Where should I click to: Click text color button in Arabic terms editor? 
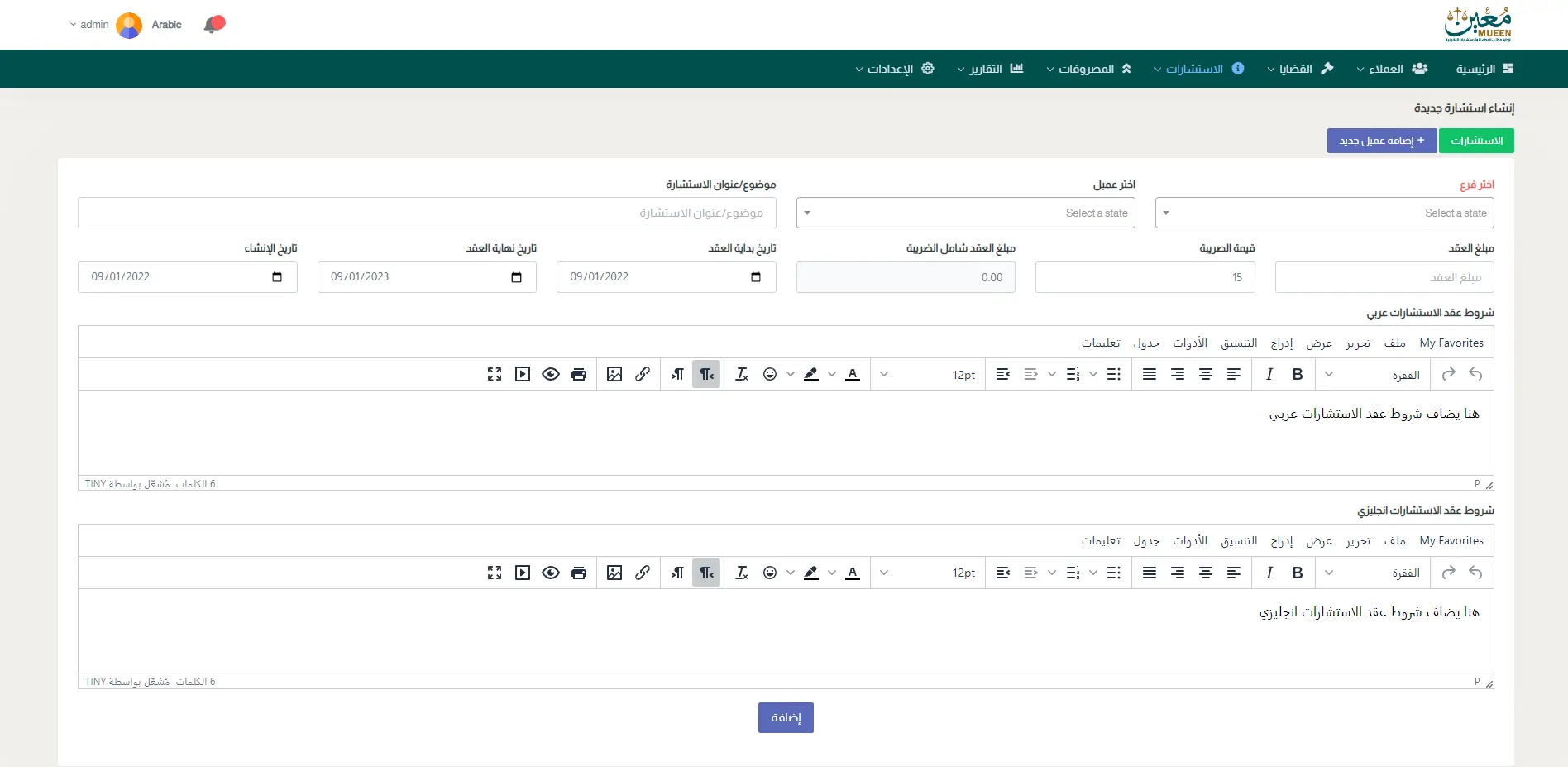click(853, 375)
